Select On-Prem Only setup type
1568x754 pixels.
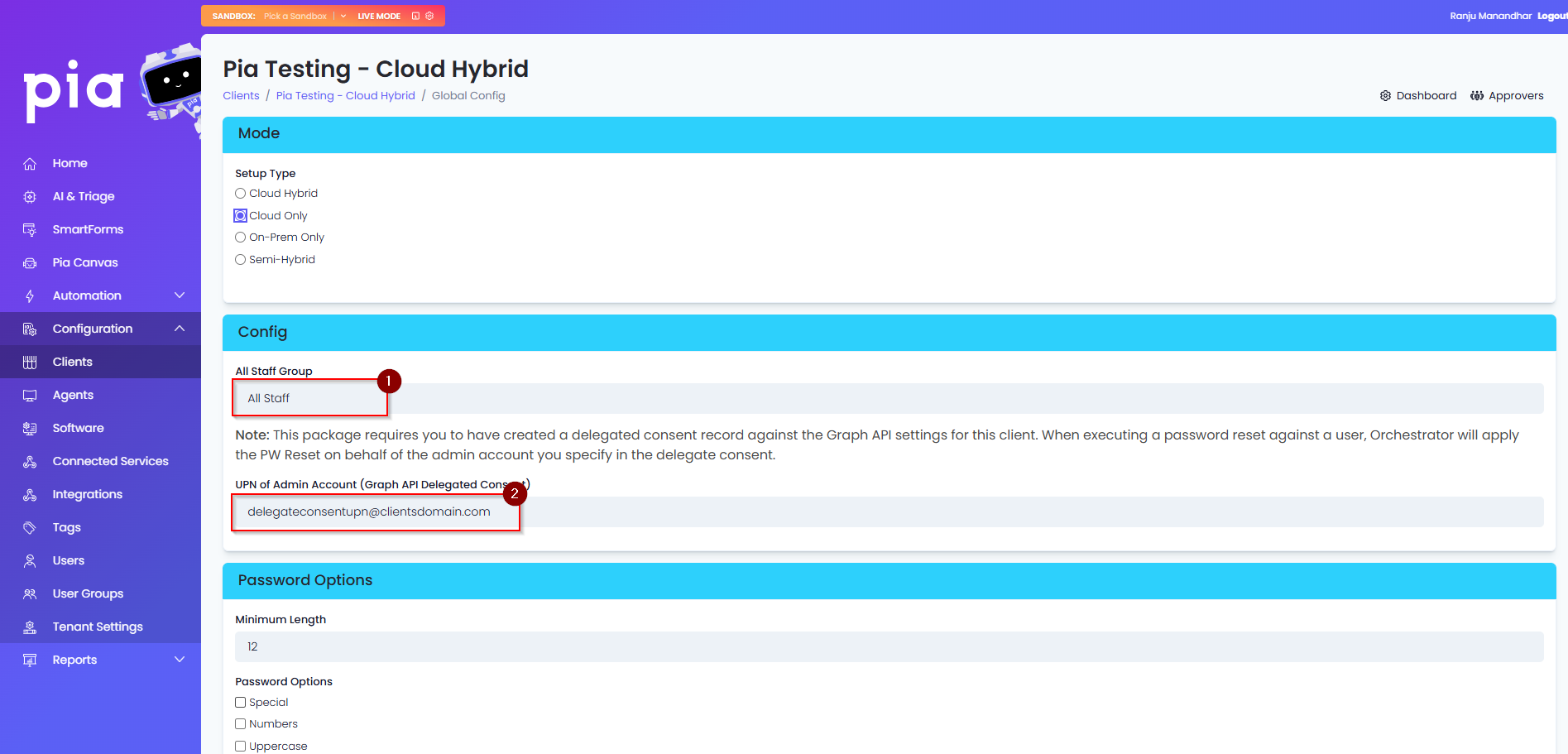[240, 238]
